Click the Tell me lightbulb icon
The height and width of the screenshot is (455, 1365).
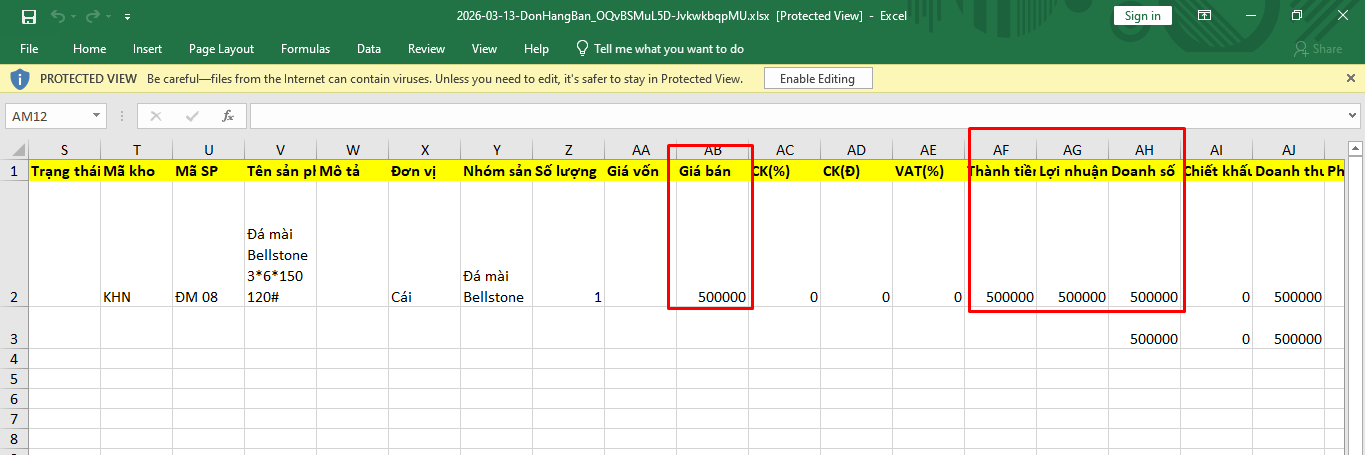click(x=582, y=48)
